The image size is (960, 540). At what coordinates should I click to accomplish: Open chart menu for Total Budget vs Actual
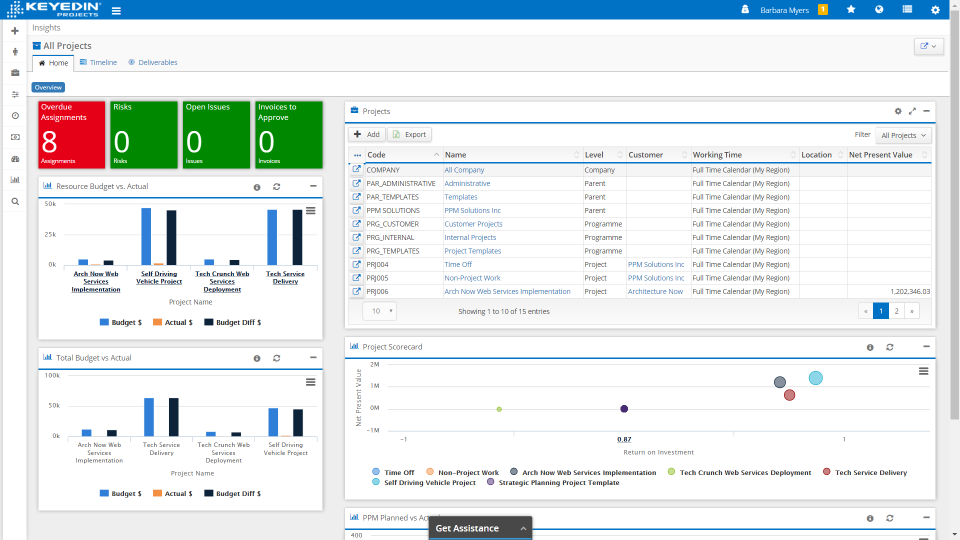[x=310, y=382]
